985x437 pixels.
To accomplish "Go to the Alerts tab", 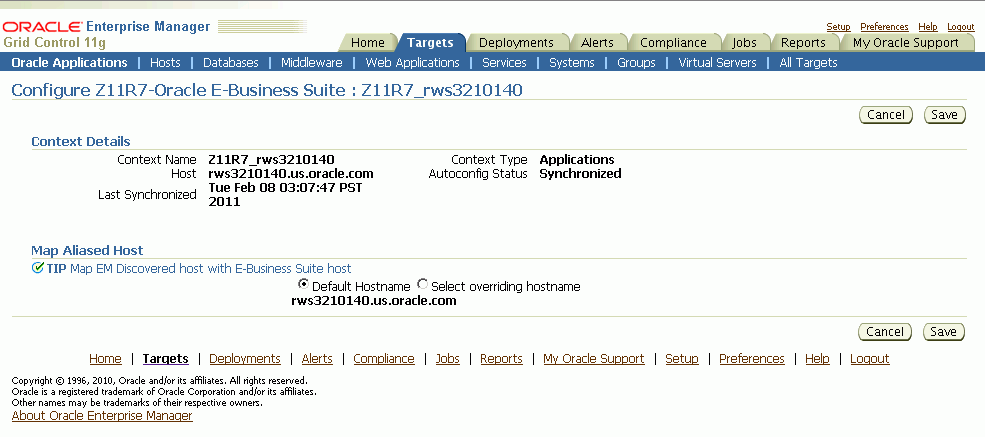I will 597,43.
